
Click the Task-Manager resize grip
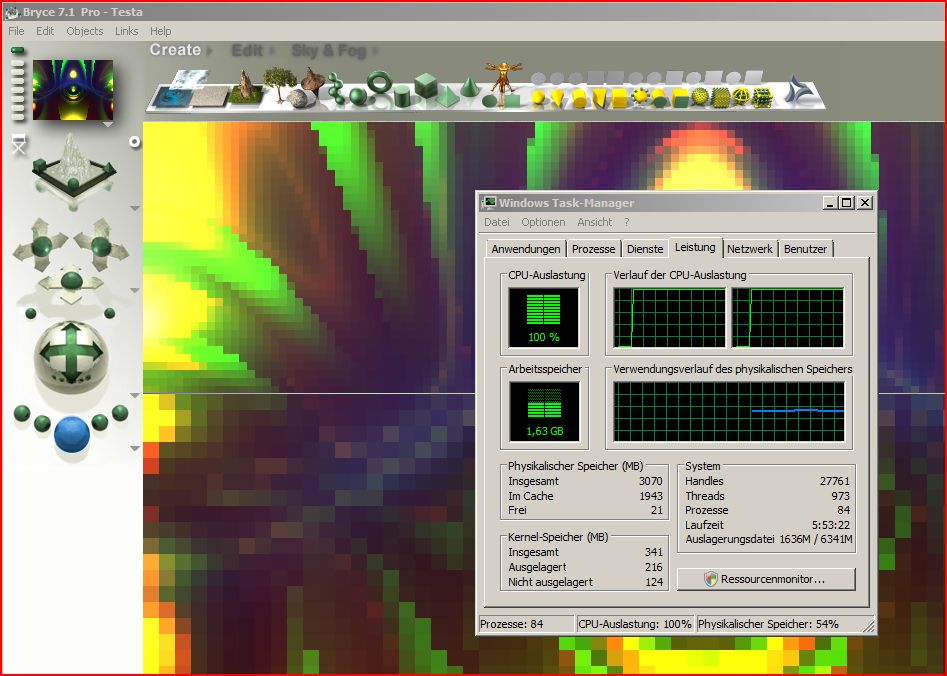coord(868,626)
